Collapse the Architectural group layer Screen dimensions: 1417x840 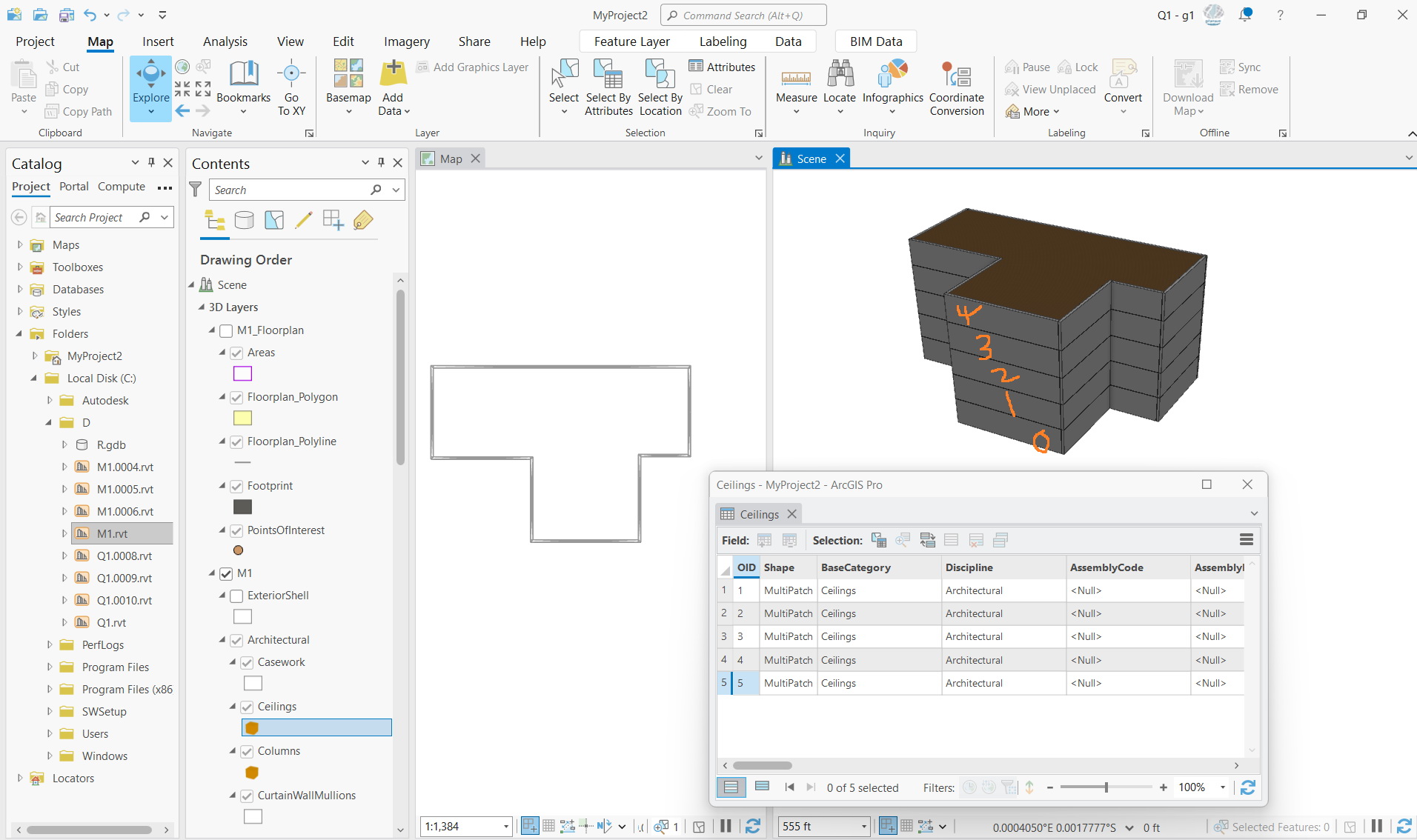coord(221,640)
